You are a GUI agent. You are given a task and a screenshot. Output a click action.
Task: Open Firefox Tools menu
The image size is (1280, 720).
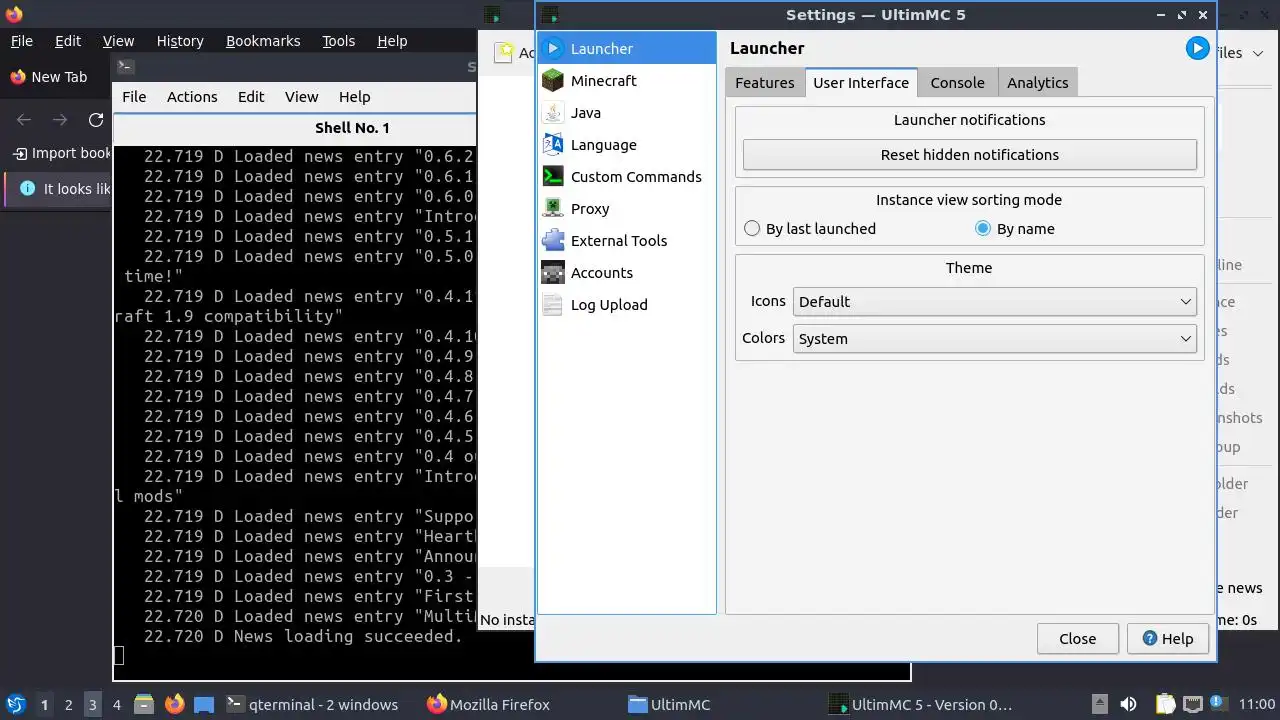pos(339,41)
